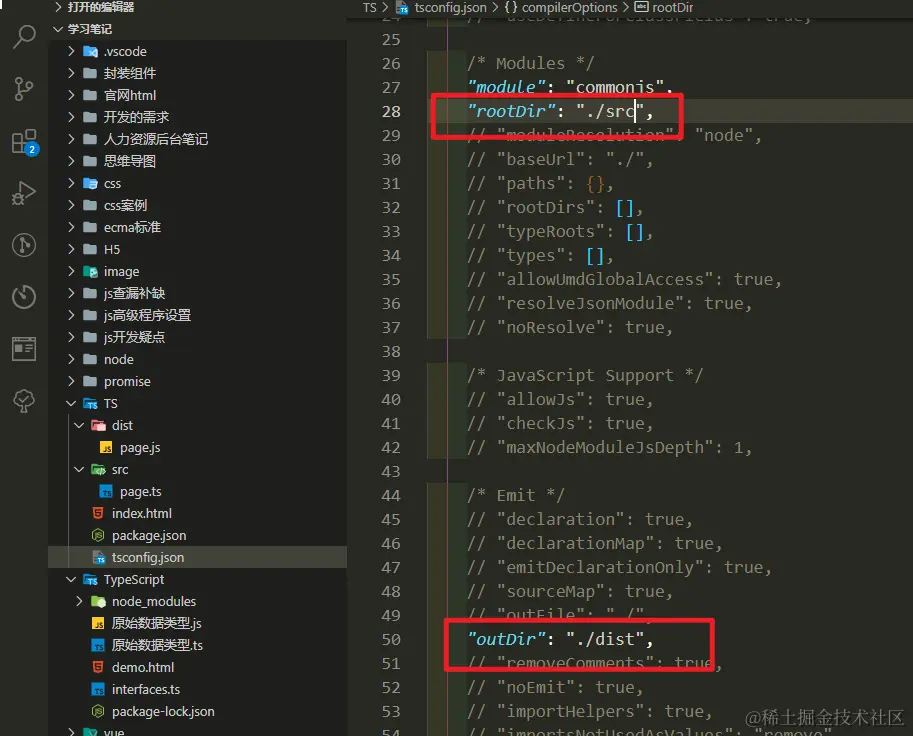The height and width of the screenshot is (736, 913).
Task: Open the Source Control view
Action: [24, 89]
